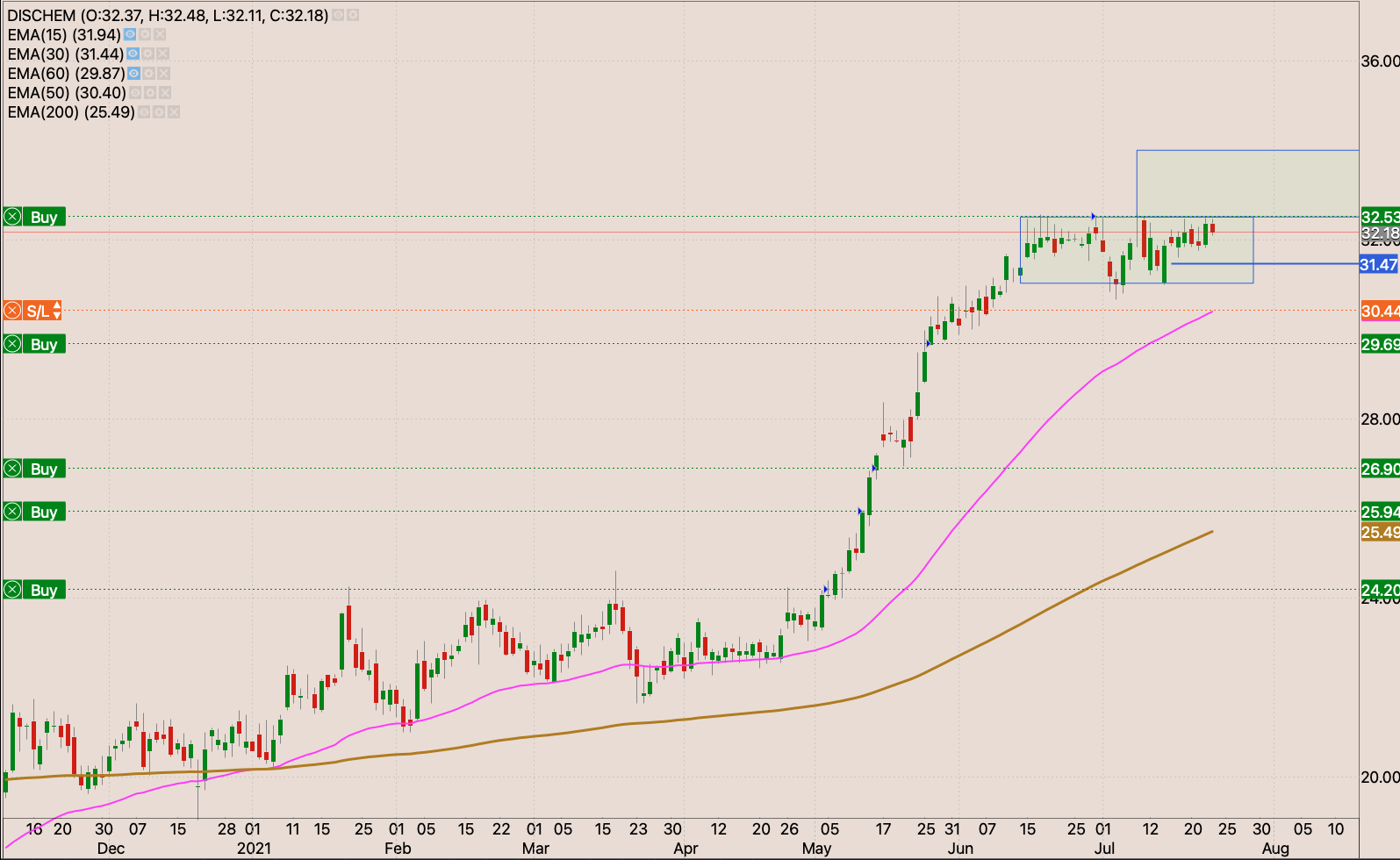Hide the EMA(15) line via eye icon
Viewport: 1400px width, 860px height.
130,35
